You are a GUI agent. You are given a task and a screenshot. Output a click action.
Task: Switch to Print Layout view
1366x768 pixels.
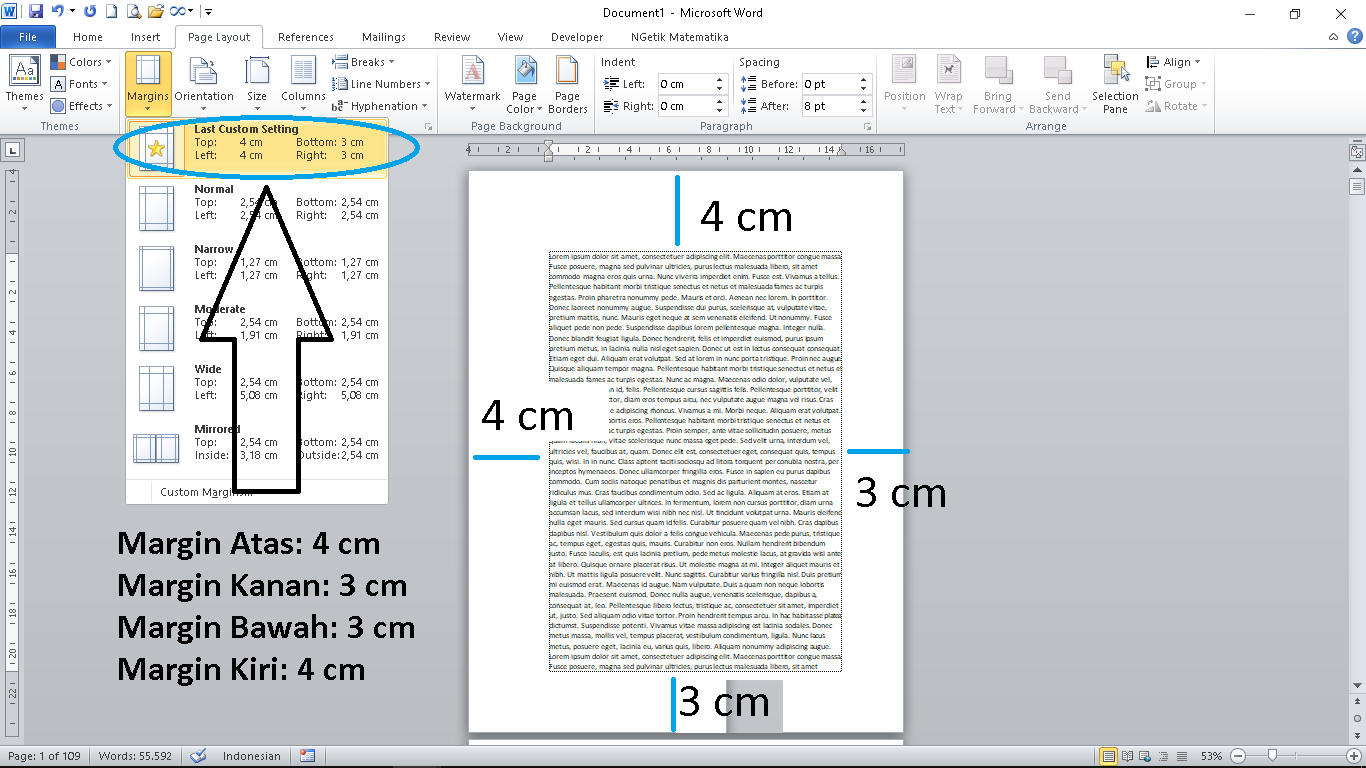click(x=1108, y=756)
